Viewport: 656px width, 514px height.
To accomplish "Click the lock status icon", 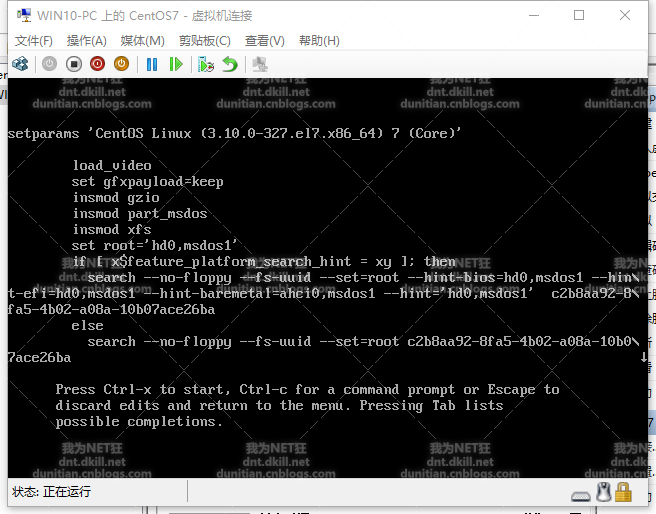I will [x=623, y=492].
